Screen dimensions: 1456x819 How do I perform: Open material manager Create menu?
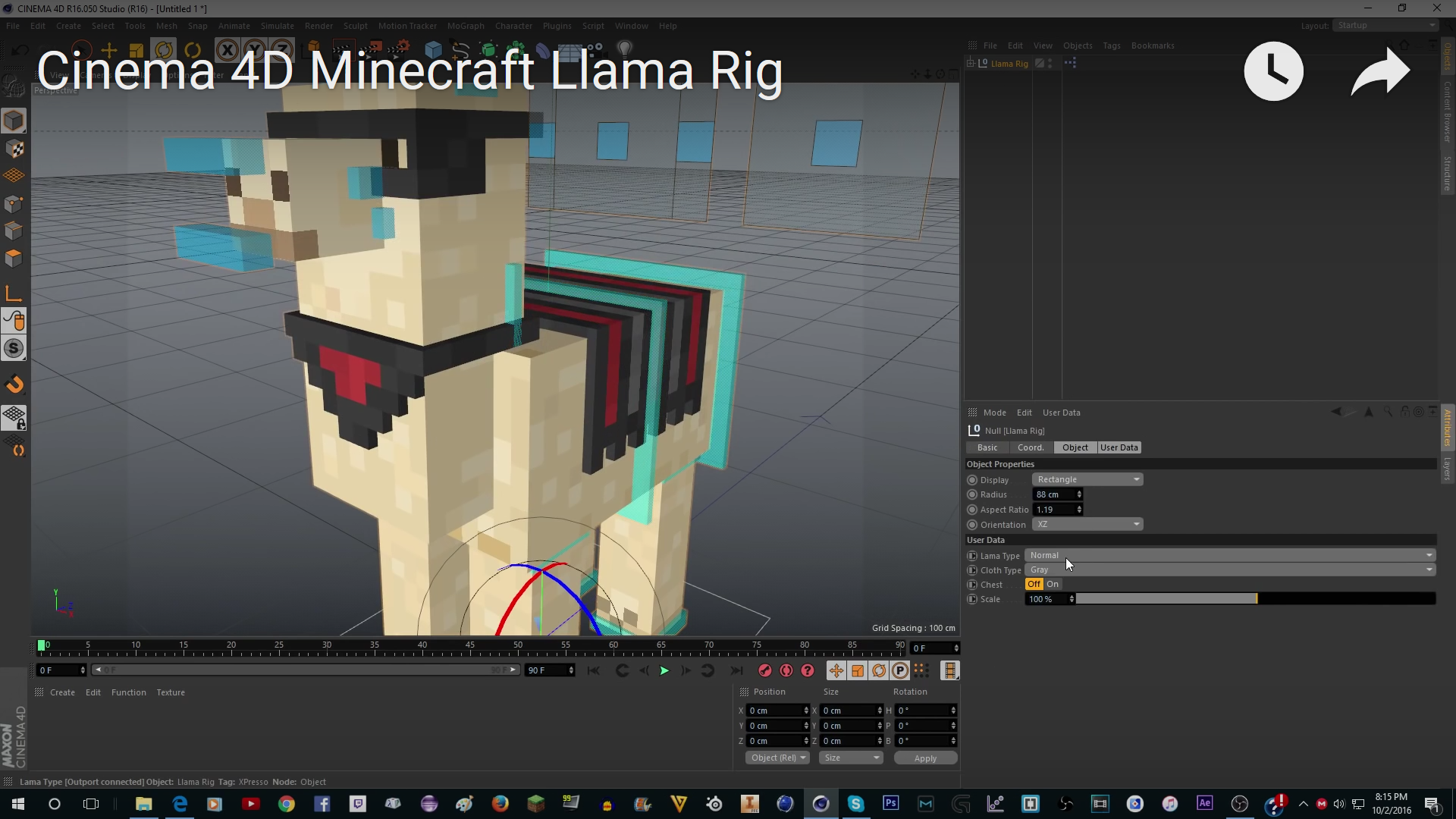(62, 692)
